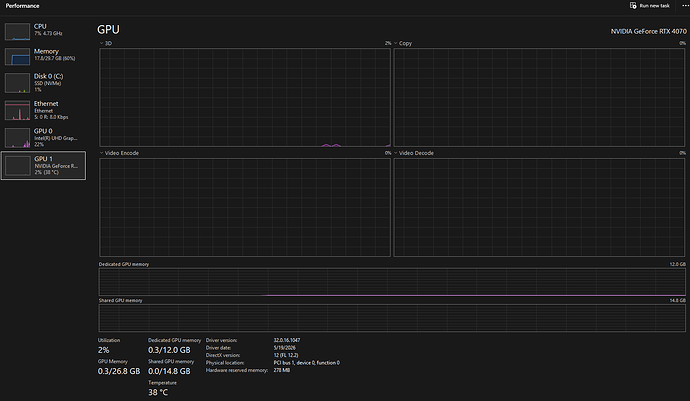Viewport: 690px width, 401px height.
Task: Open the three-dot more options menu
Action: pos(685,6)
